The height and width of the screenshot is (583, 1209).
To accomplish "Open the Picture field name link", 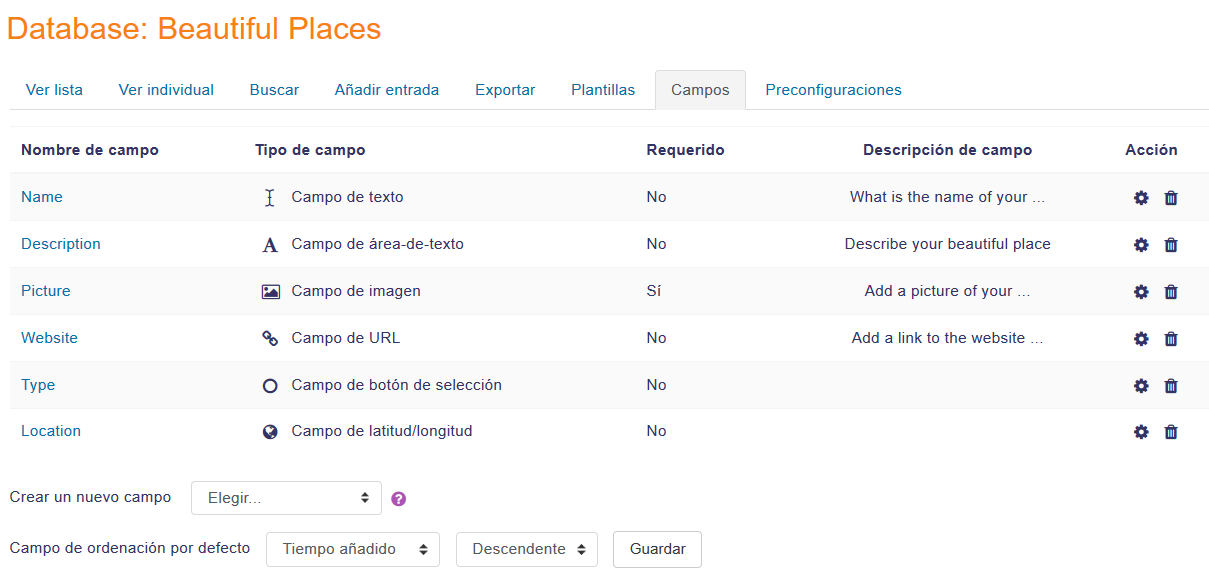I will click(46, 291).
